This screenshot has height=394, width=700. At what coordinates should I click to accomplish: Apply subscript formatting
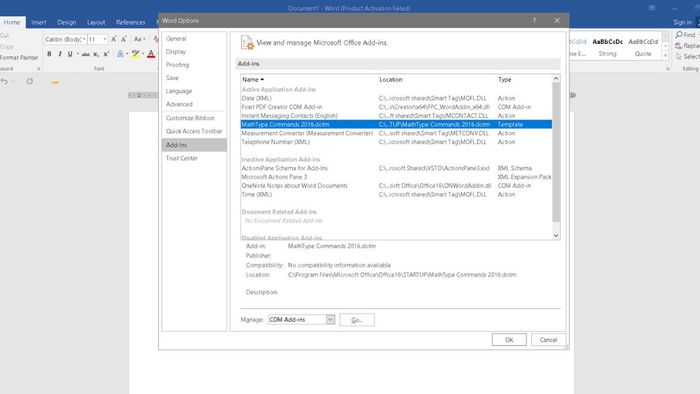click(x=96, y=54)
